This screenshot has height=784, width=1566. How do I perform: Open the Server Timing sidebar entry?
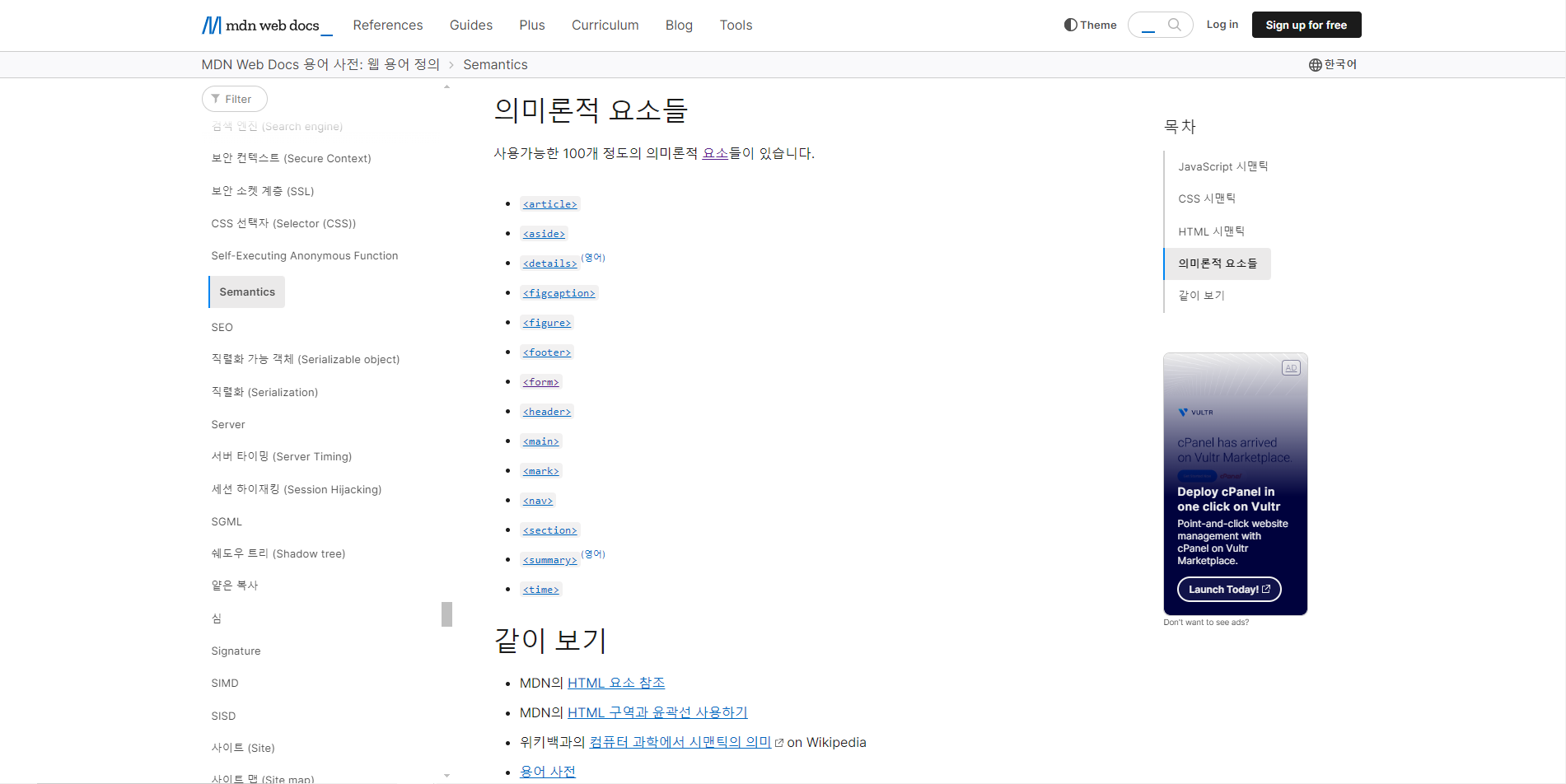[x=282, y=456]
